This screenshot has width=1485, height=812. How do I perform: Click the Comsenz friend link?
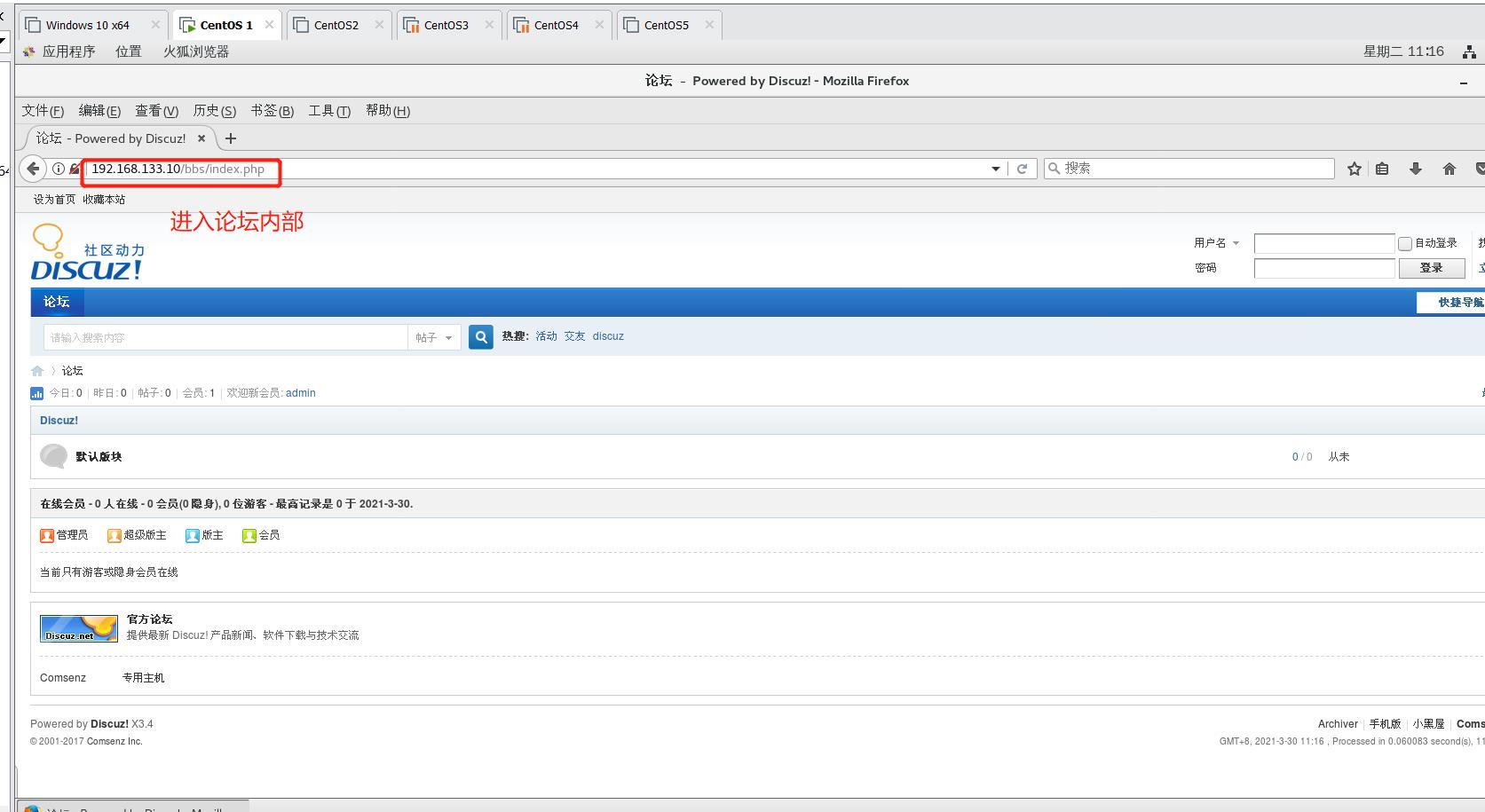pos(63,678)
